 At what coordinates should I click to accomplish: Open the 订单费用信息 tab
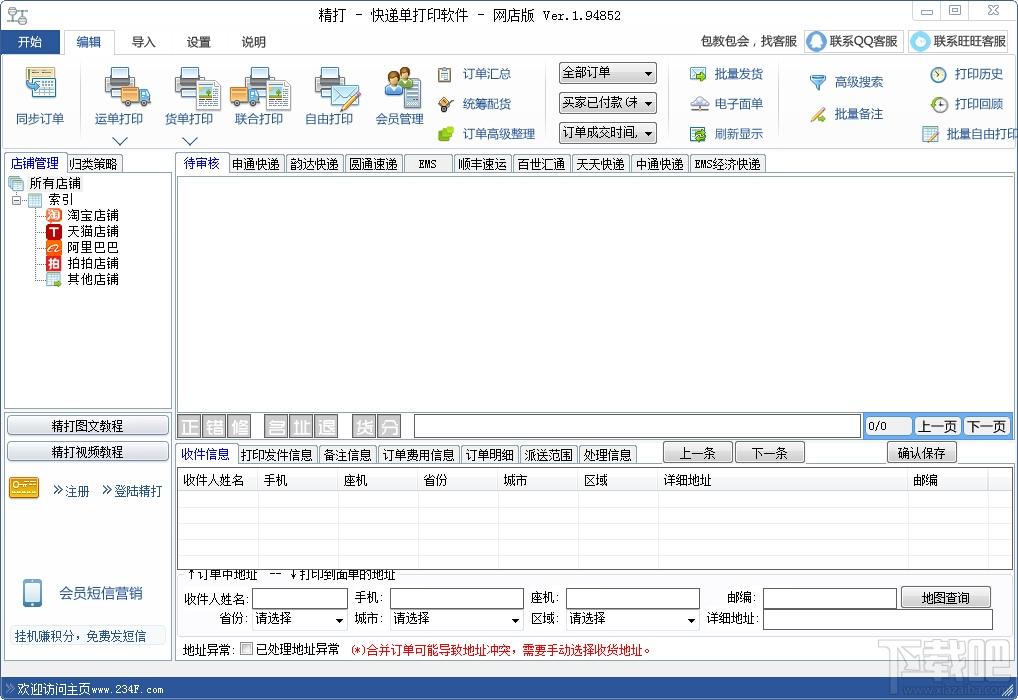coord(418,455)
